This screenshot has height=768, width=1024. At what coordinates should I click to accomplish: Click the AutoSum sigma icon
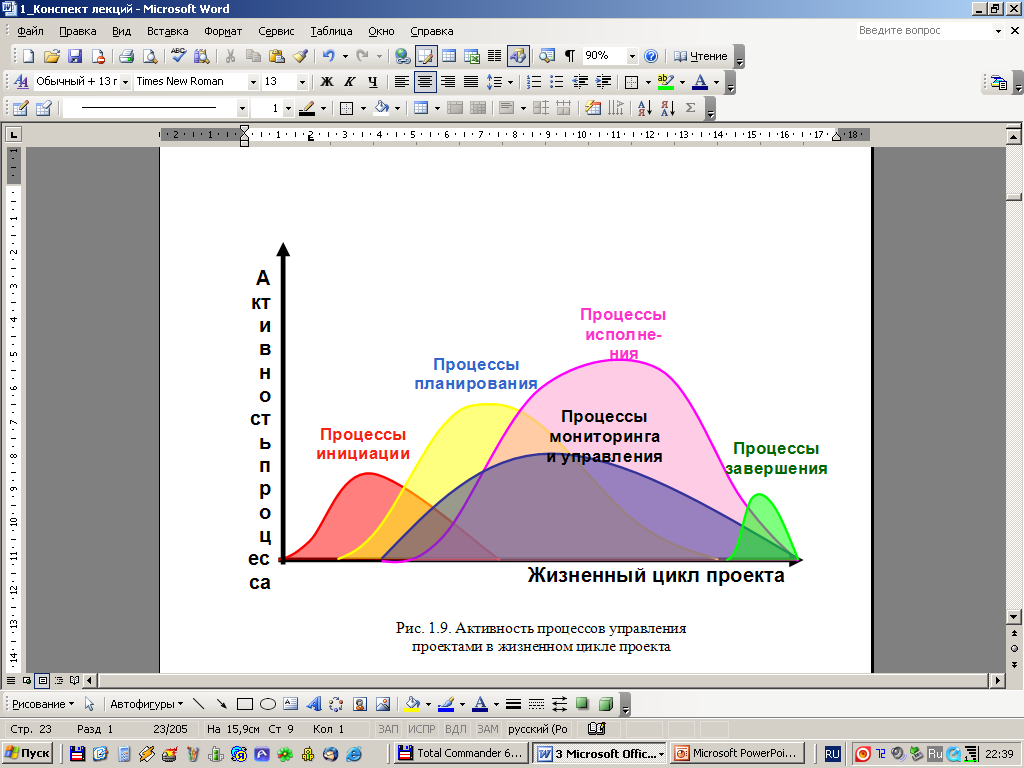690,108
